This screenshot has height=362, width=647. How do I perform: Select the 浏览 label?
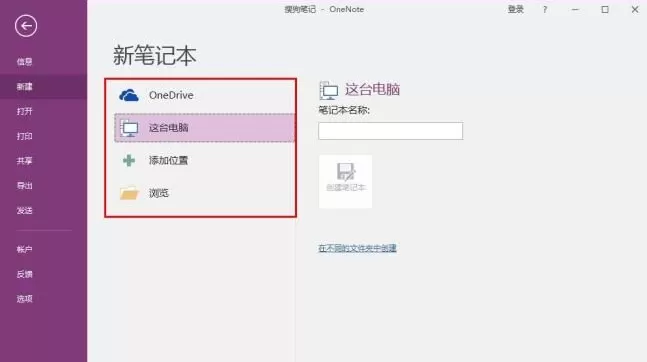[159, 193]
